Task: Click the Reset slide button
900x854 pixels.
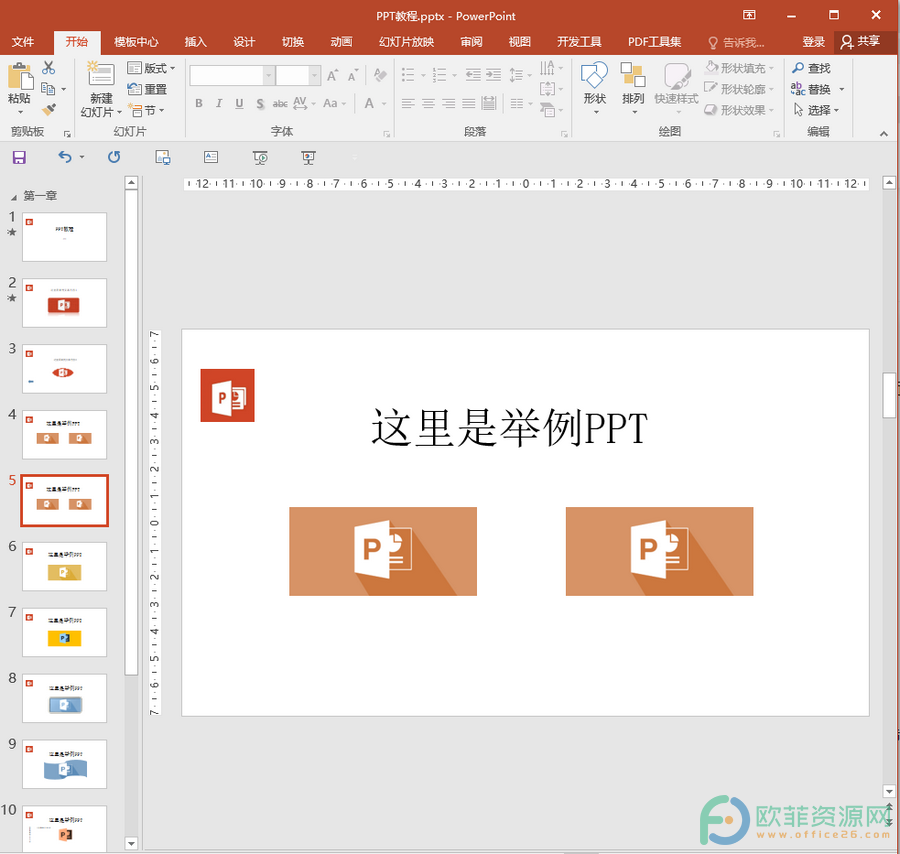Action: [x=147, y=89]
